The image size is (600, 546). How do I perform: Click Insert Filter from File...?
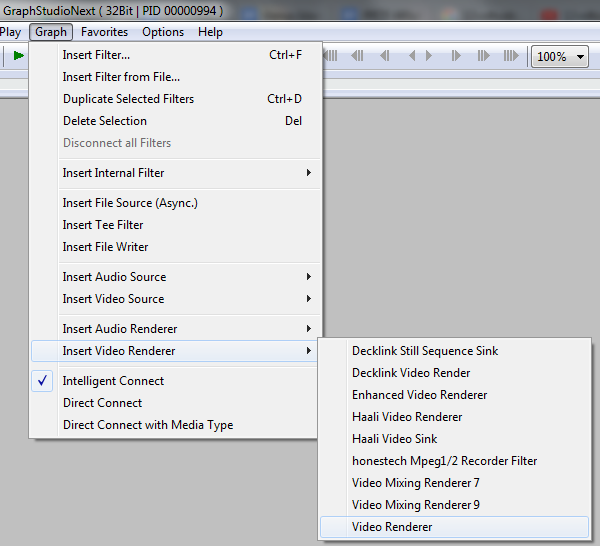tap(121, 77)
